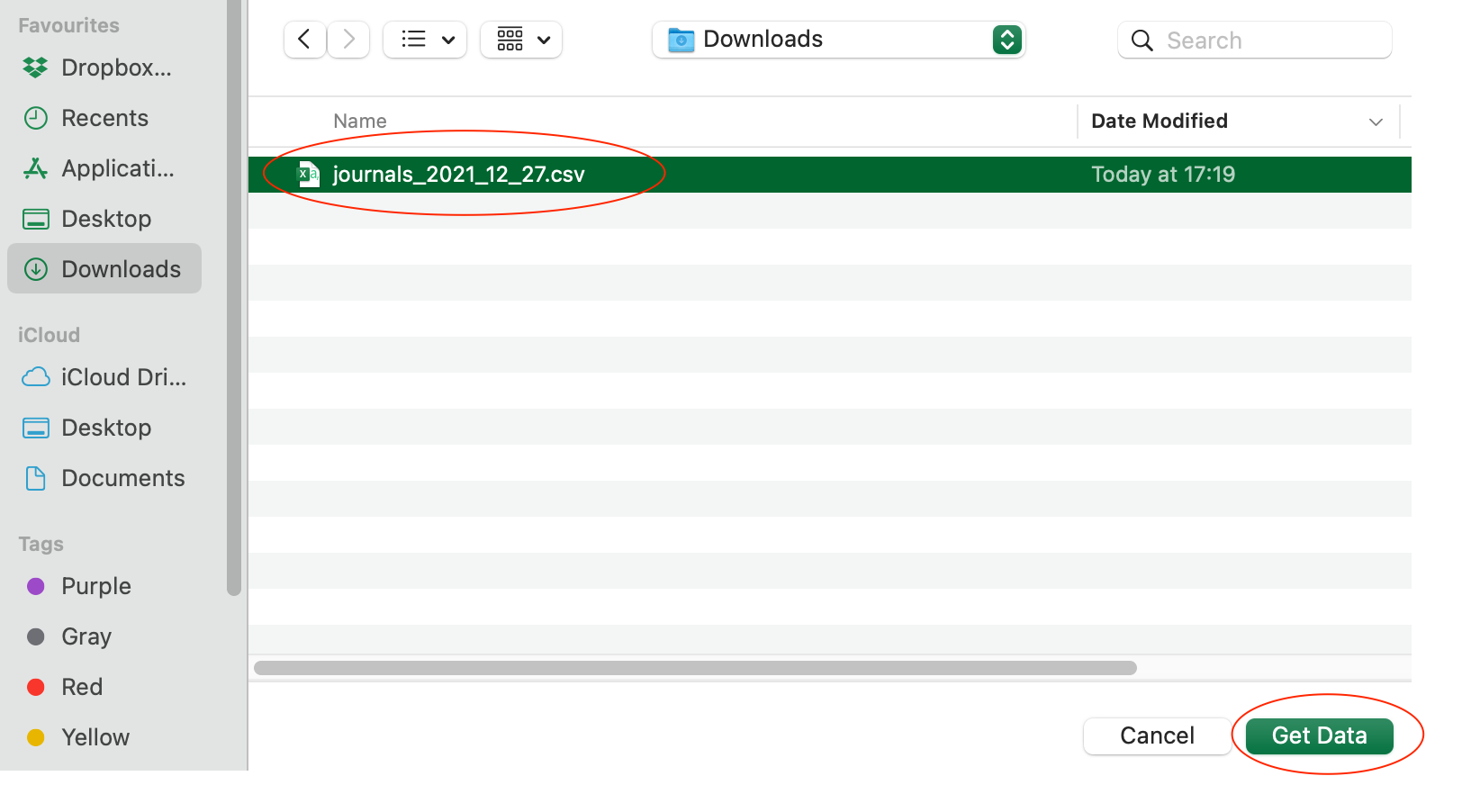Expand the Downloads folder location popup
Screen dimensions: 1462x812
tap(1006, 40)
